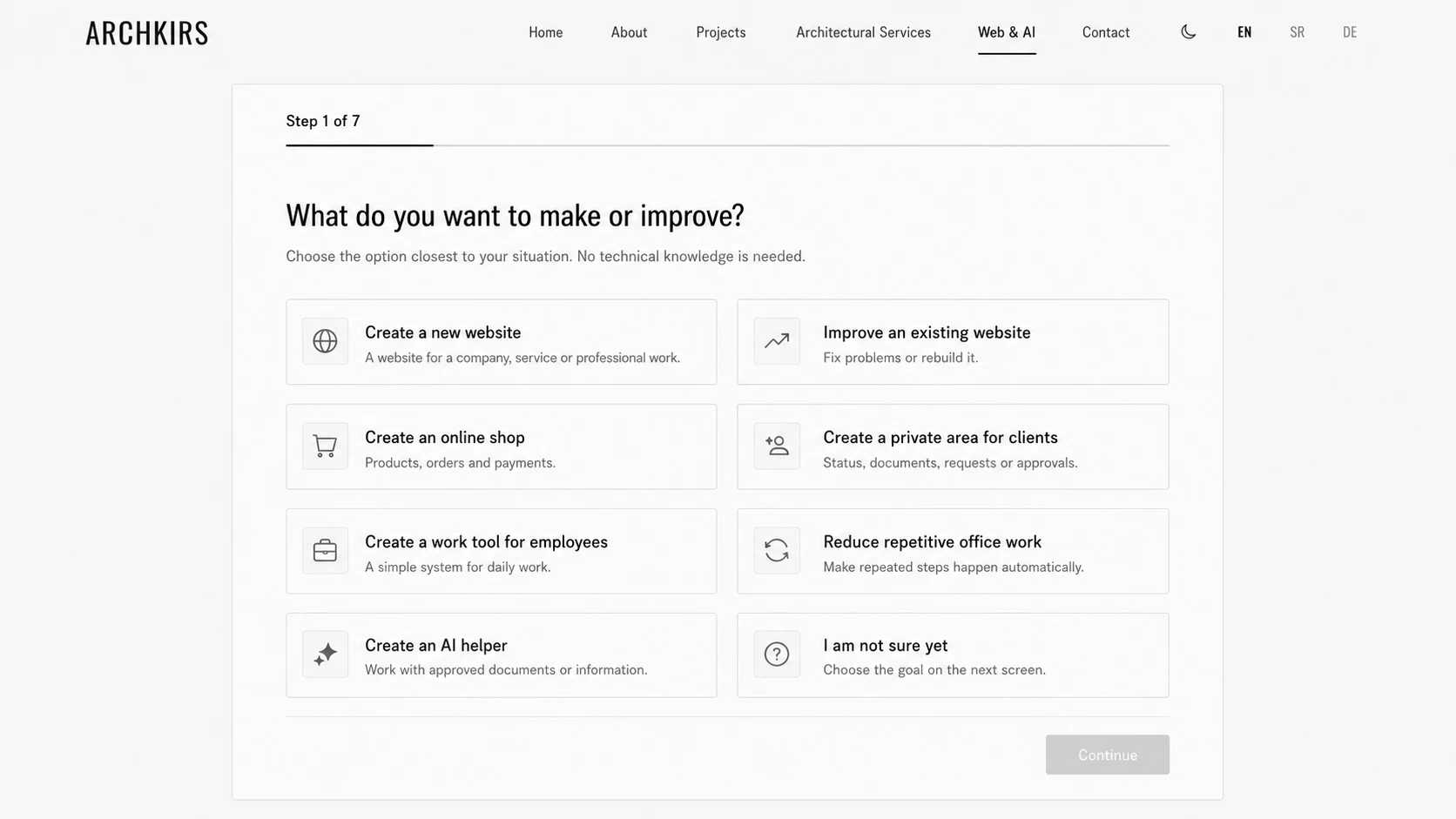This screenshot has width=1456, height=819.
Task: Select the 'Create an AI helper' option
Action: pyautogui.click(x=502, y=655)
